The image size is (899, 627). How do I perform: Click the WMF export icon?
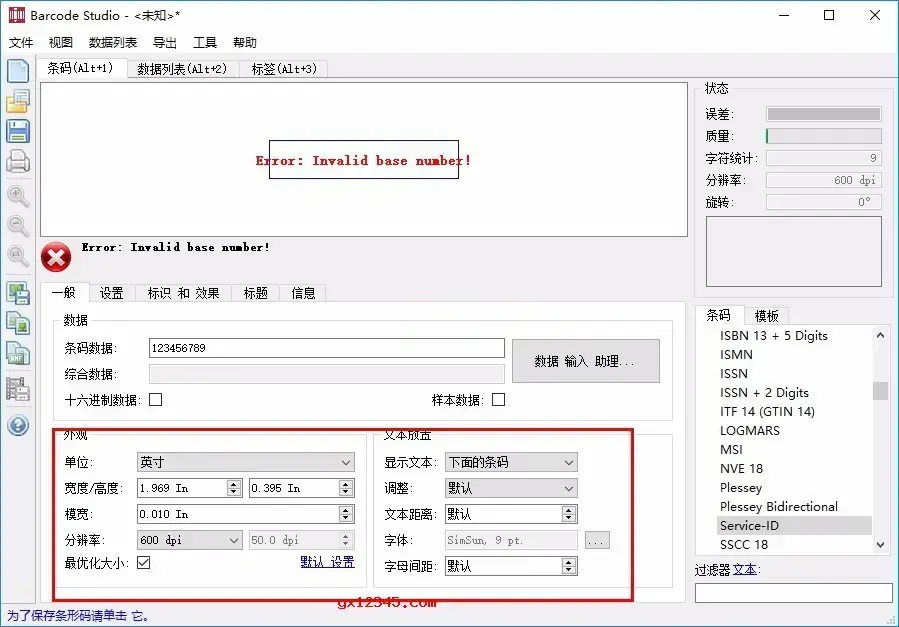tap(18, 354)
